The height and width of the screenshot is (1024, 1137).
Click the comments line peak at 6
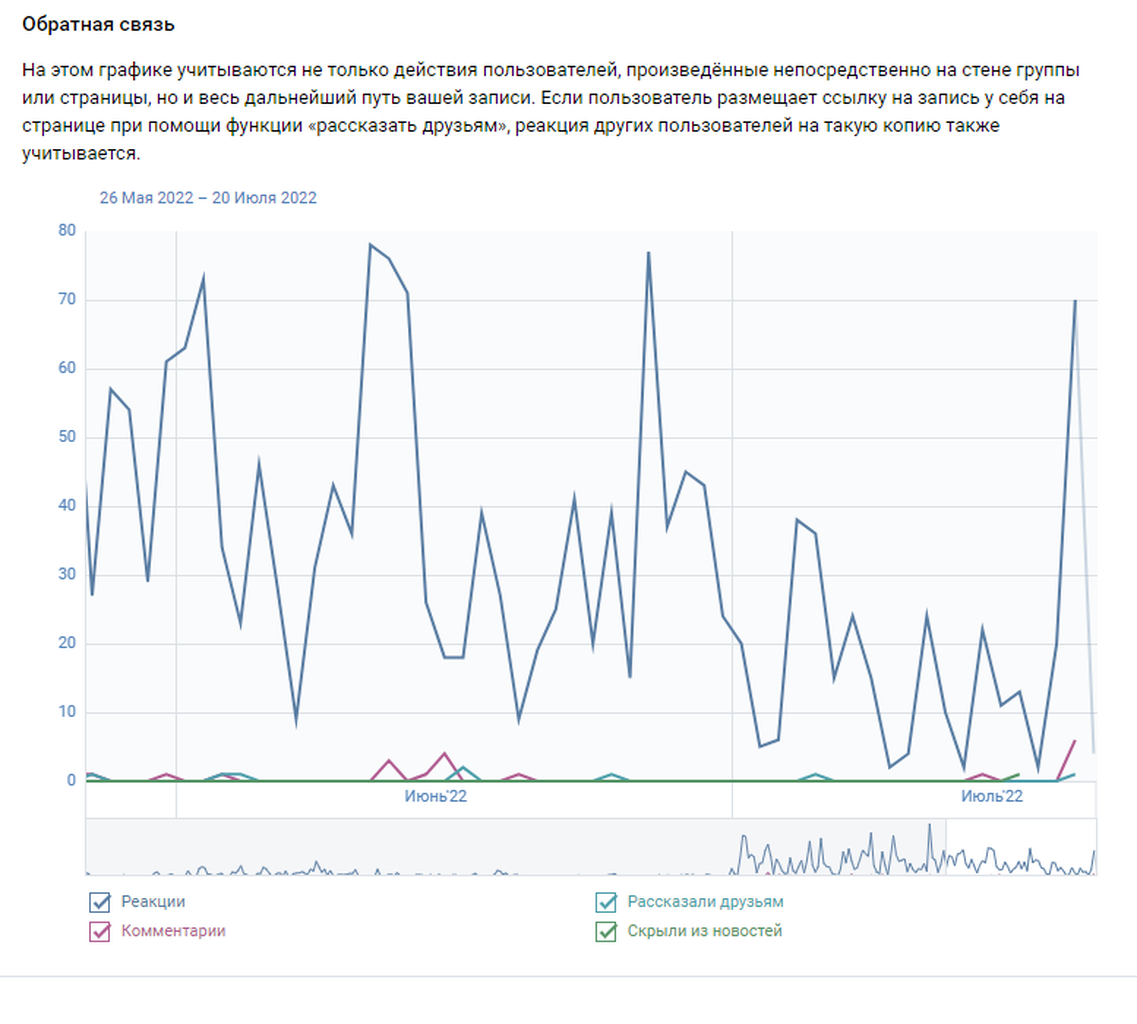point(1075,741)
